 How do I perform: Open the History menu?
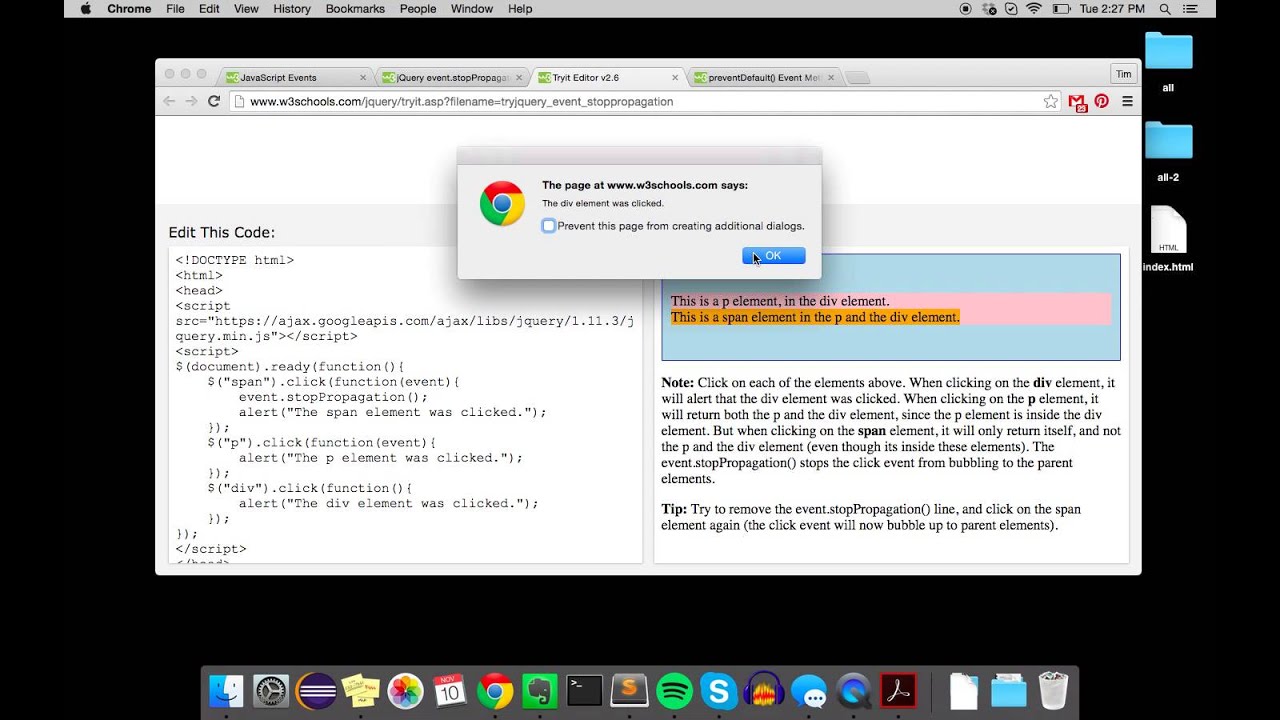pos(292,9)
